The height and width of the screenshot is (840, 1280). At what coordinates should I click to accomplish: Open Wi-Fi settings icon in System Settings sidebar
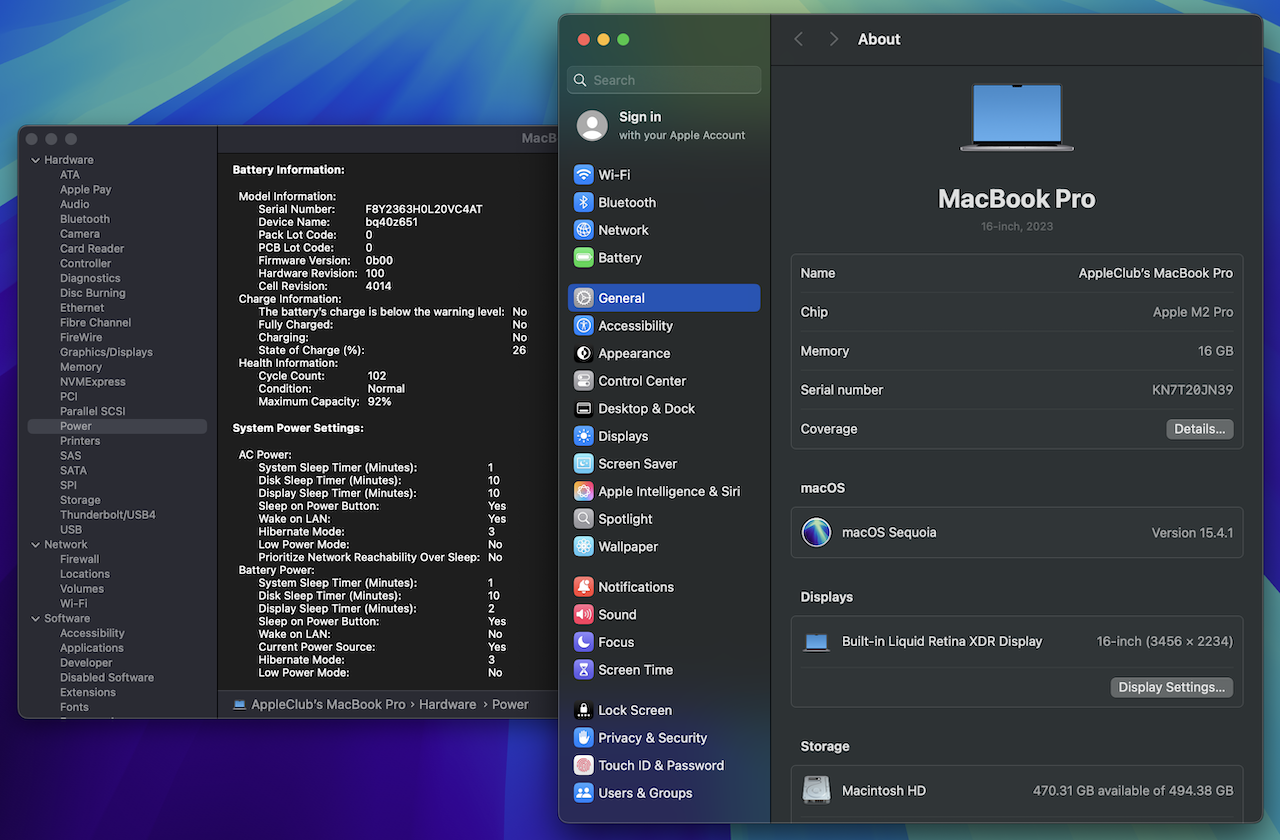point(584,174)
